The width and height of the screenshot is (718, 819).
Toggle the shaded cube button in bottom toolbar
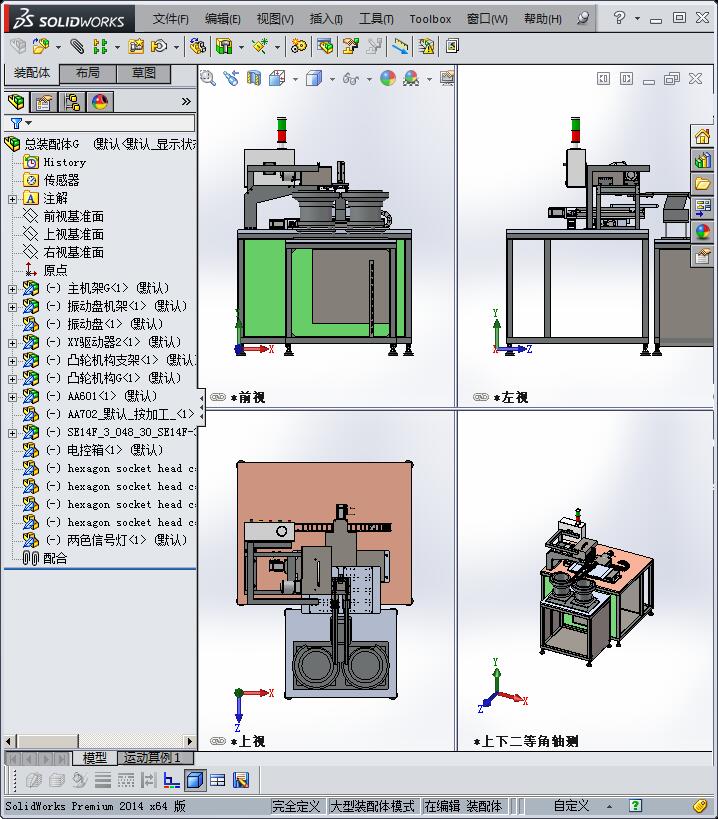[195, 780]
